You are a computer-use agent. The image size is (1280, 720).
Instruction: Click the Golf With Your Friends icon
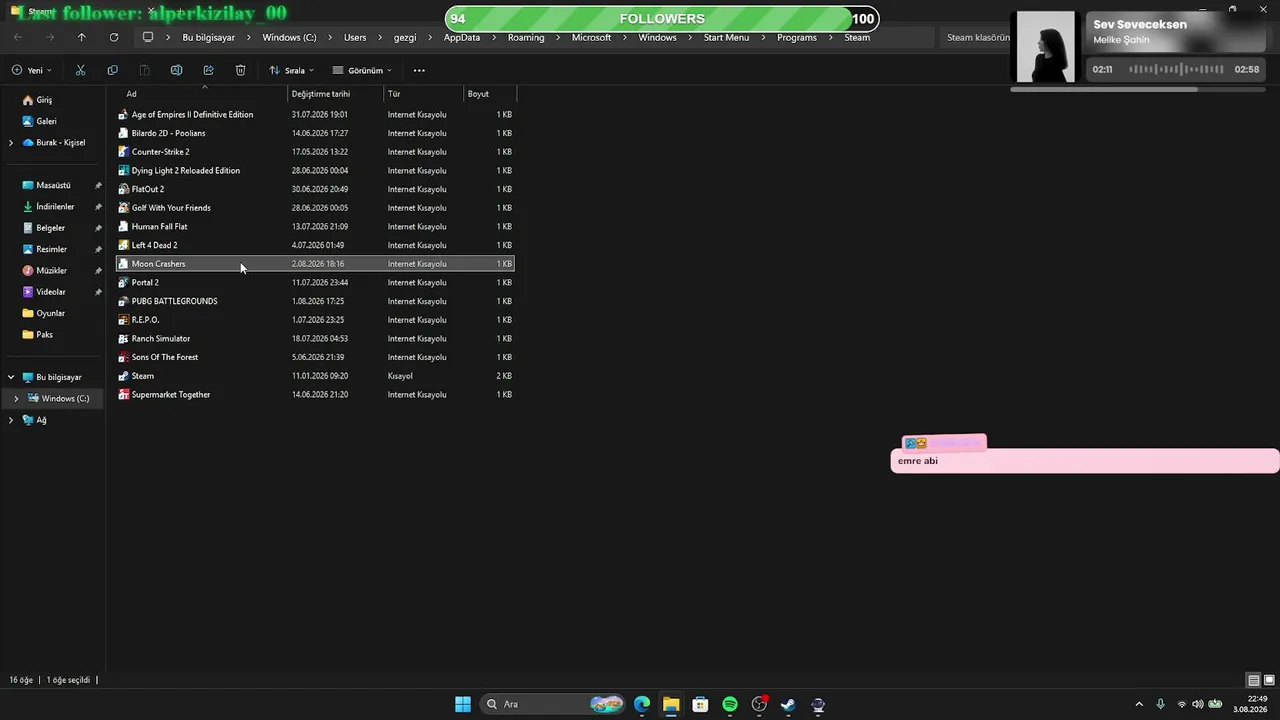(x=123, y=208)
